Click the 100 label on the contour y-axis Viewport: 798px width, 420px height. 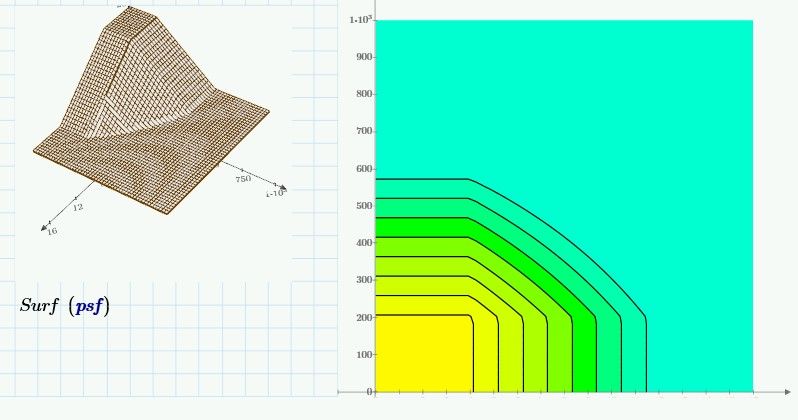point(364,354)
